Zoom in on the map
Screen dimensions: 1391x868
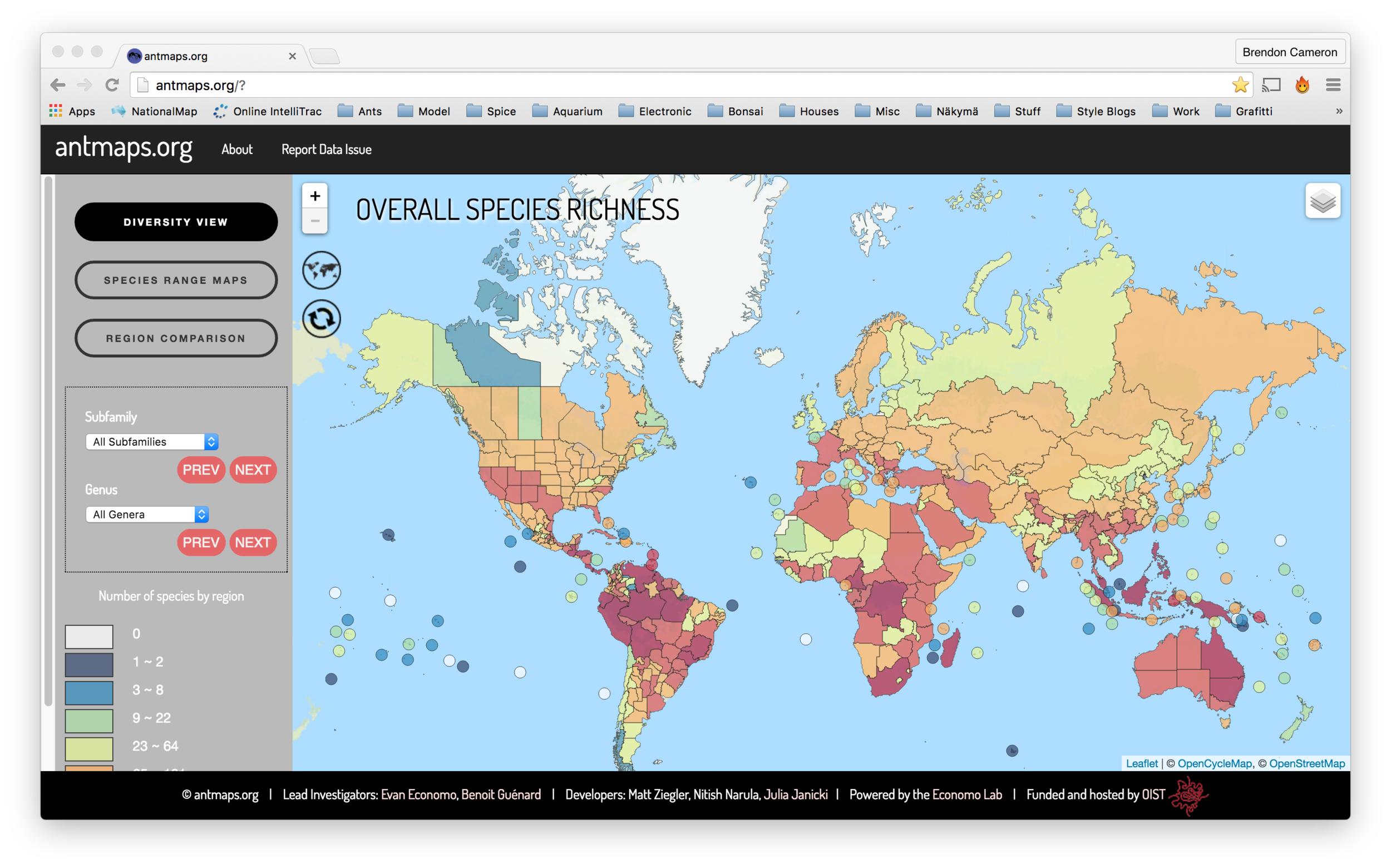coord(314,196)
